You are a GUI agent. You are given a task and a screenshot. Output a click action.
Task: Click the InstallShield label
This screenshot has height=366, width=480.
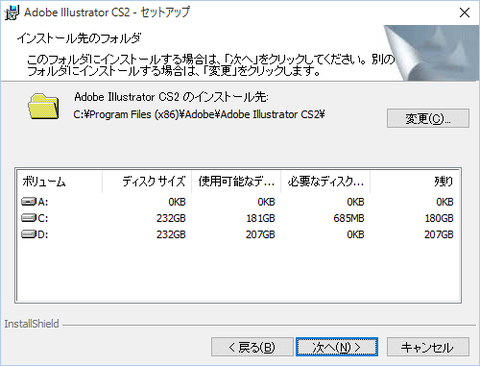[32, 324]
